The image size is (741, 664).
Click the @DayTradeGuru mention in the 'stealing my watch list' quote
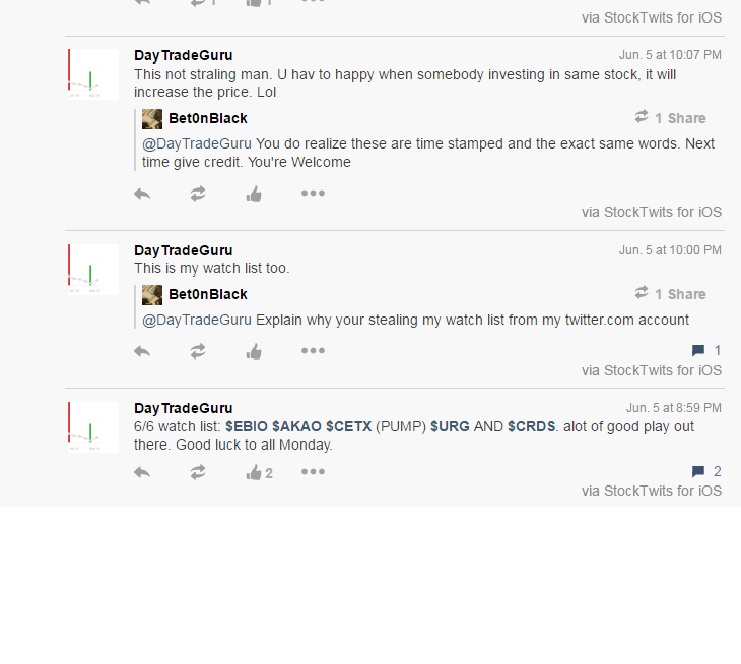197,320
